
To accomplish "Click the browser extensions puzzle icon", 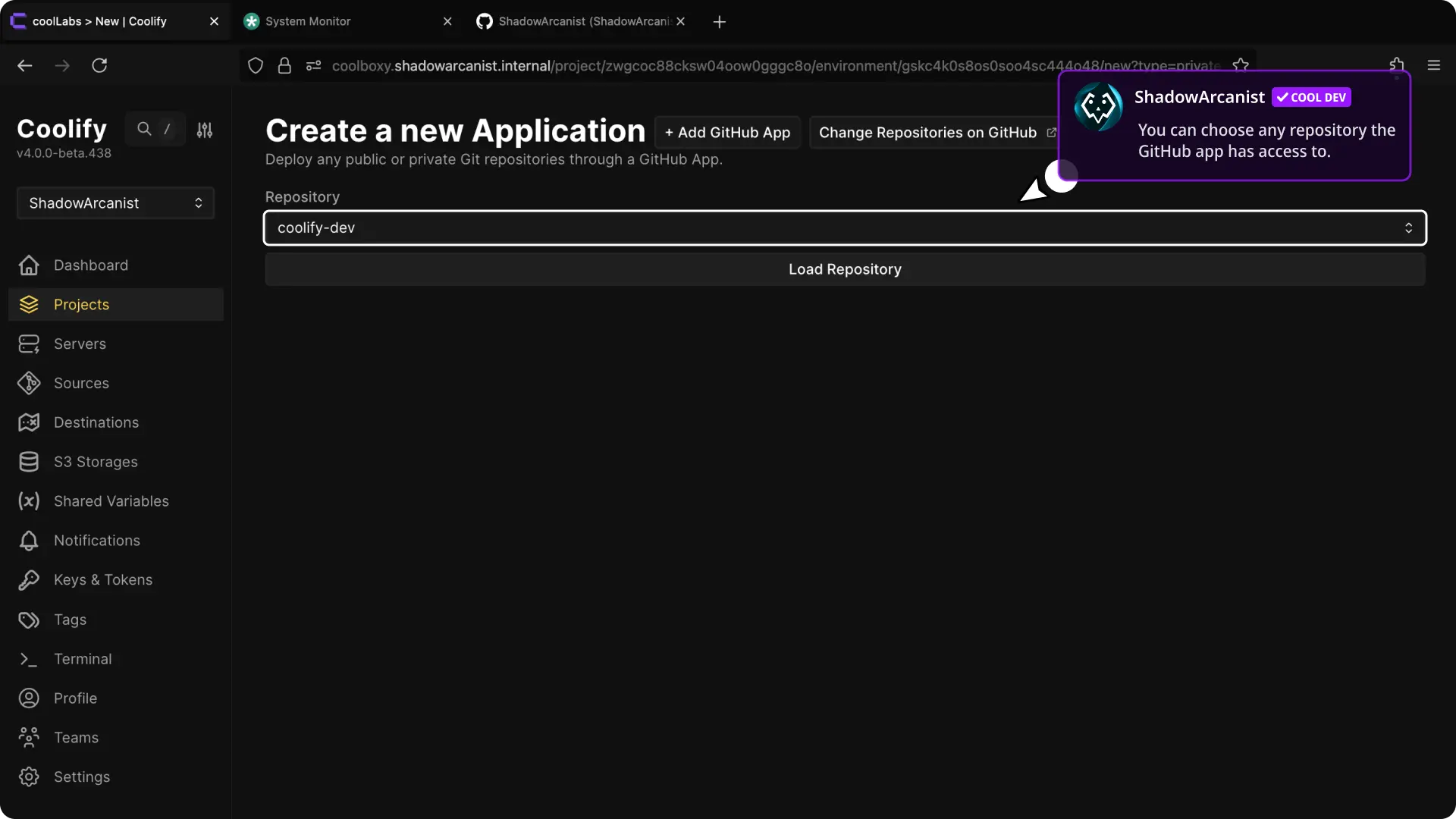I will click(1397, 65).
